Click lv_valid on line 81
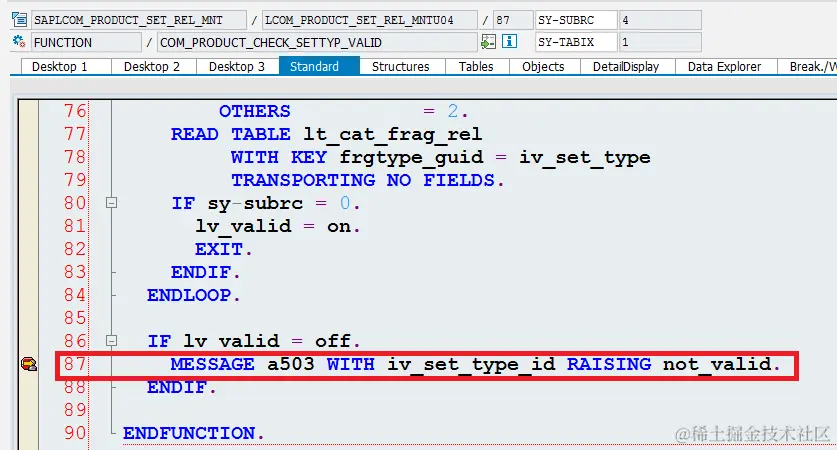837x450 pixels. click(x=243, y=226)
